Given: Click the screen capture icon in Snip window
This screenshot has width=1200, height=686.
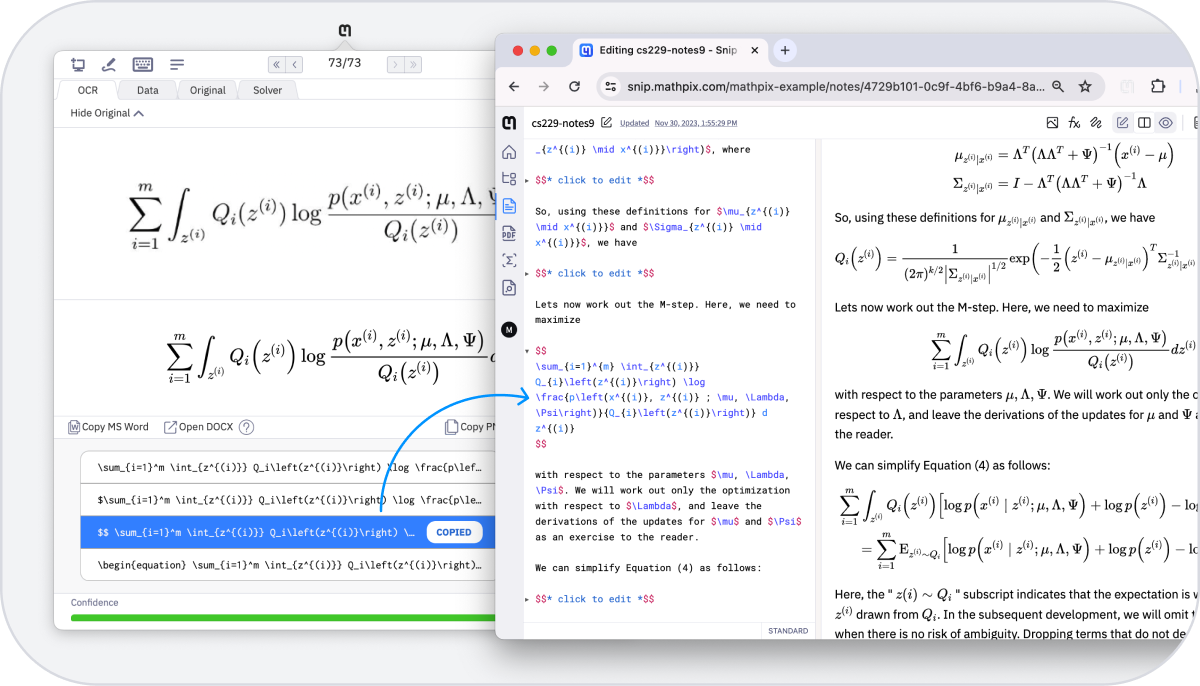Looking at the screenshot, I should [78, 64].
